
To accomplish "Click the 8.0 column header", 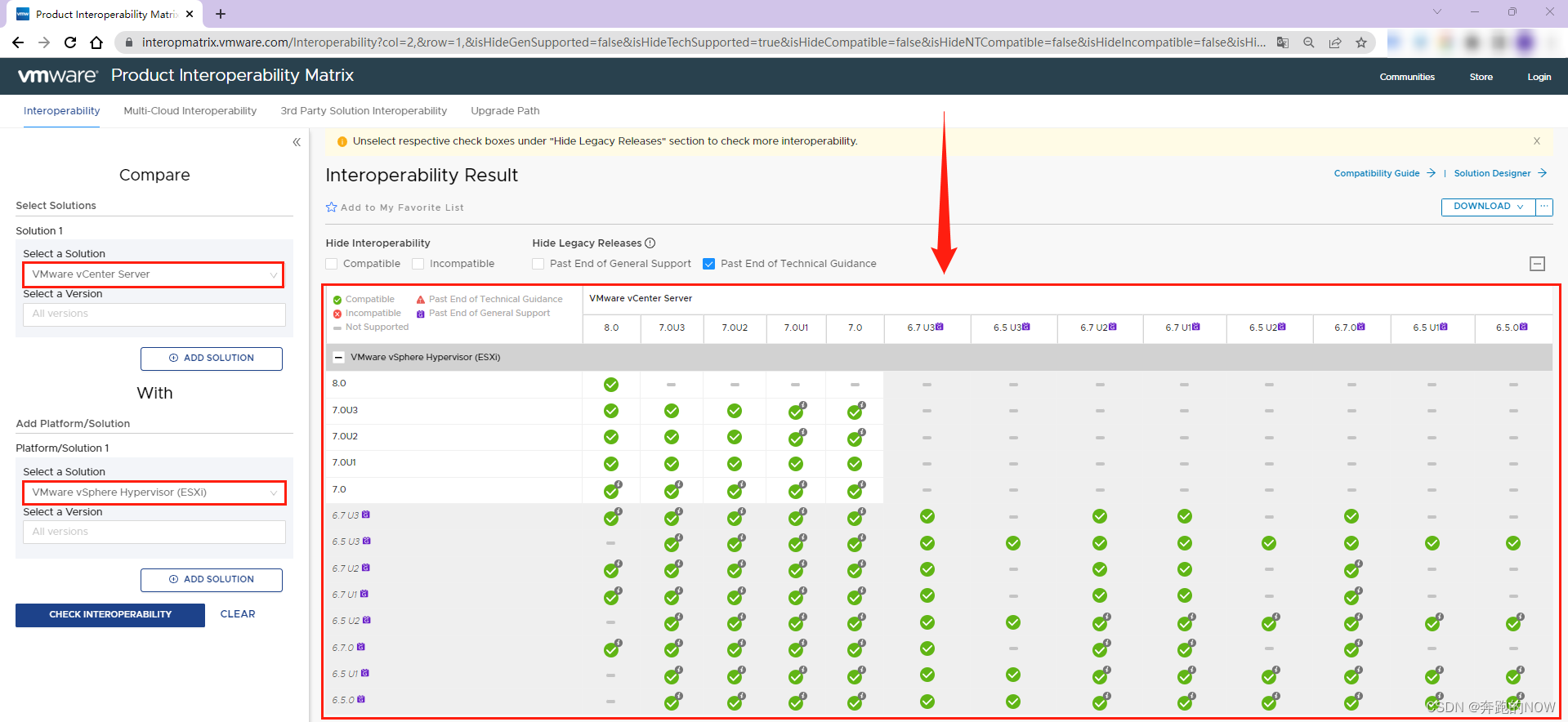I will (x=611, y=328).
